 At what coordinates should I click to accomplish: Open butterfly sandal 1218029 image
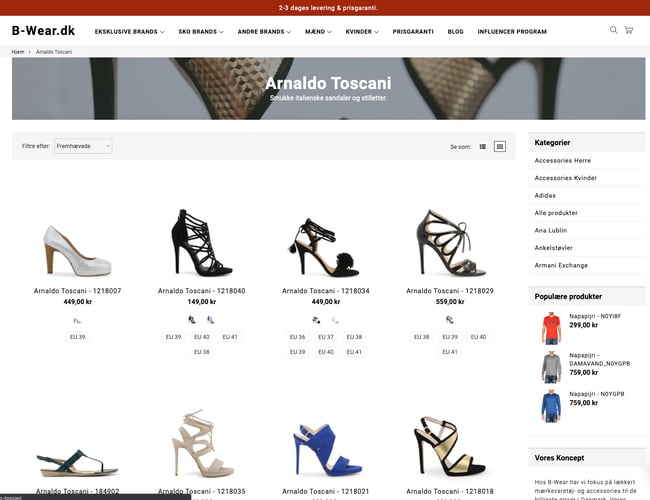[450, 243]
